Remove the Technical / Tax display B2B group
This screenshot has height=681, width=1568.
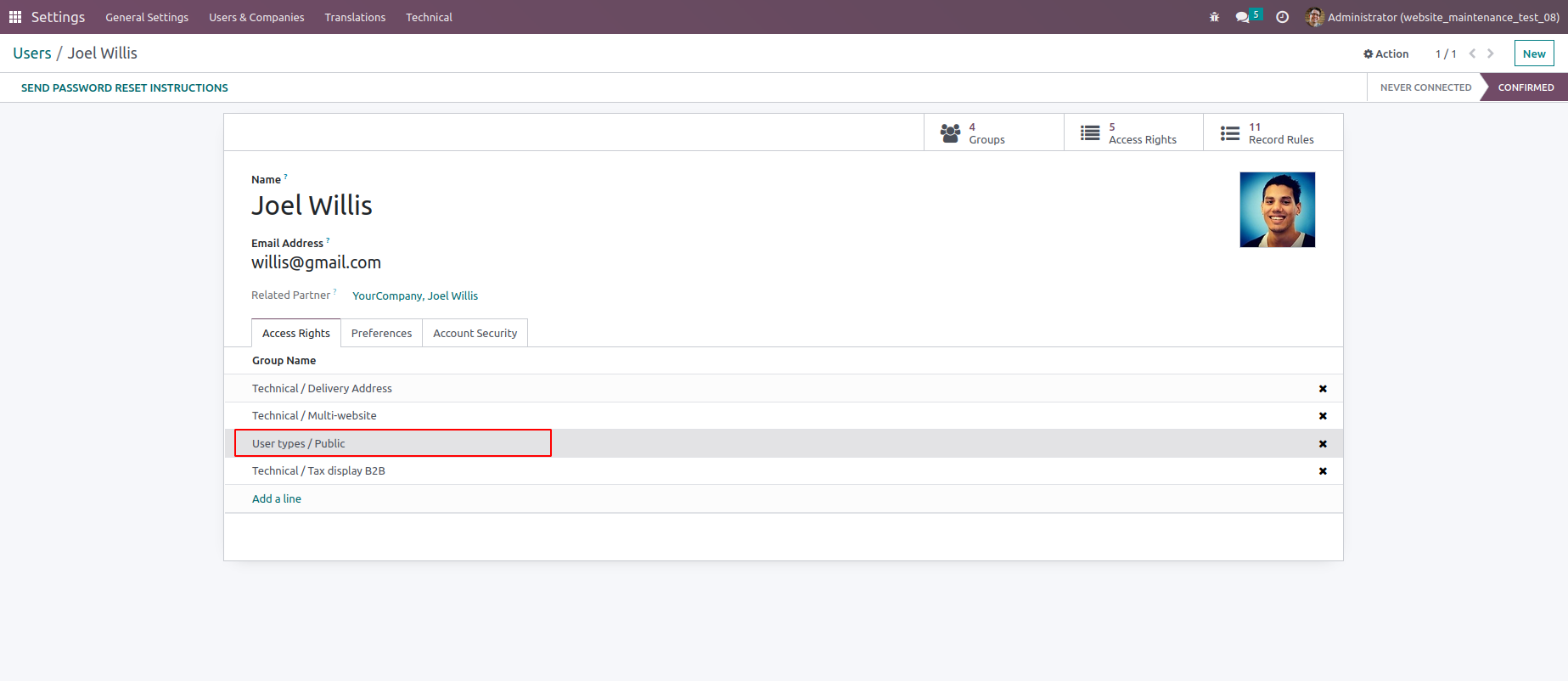(1323, 471)
